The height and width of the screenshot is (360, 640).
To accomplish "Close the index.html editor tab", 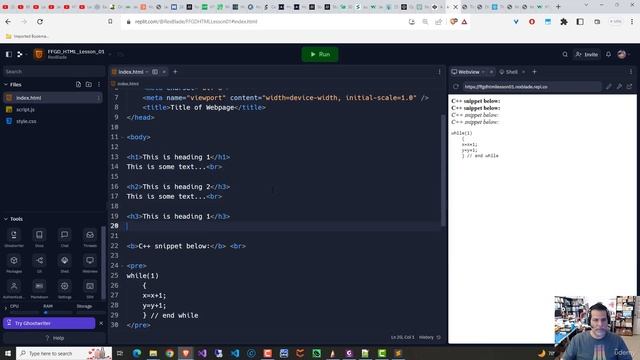I will [x=164, y=72].
